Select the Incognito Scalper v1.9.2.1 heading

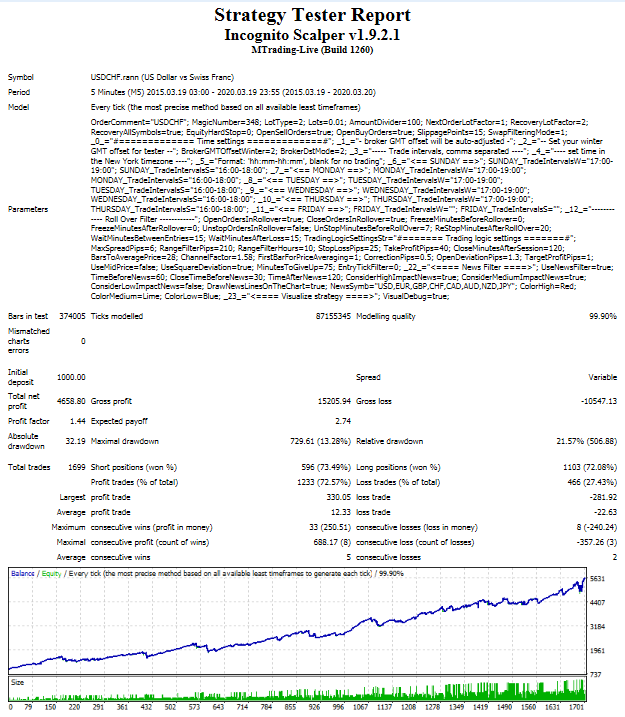pos(312,35)
